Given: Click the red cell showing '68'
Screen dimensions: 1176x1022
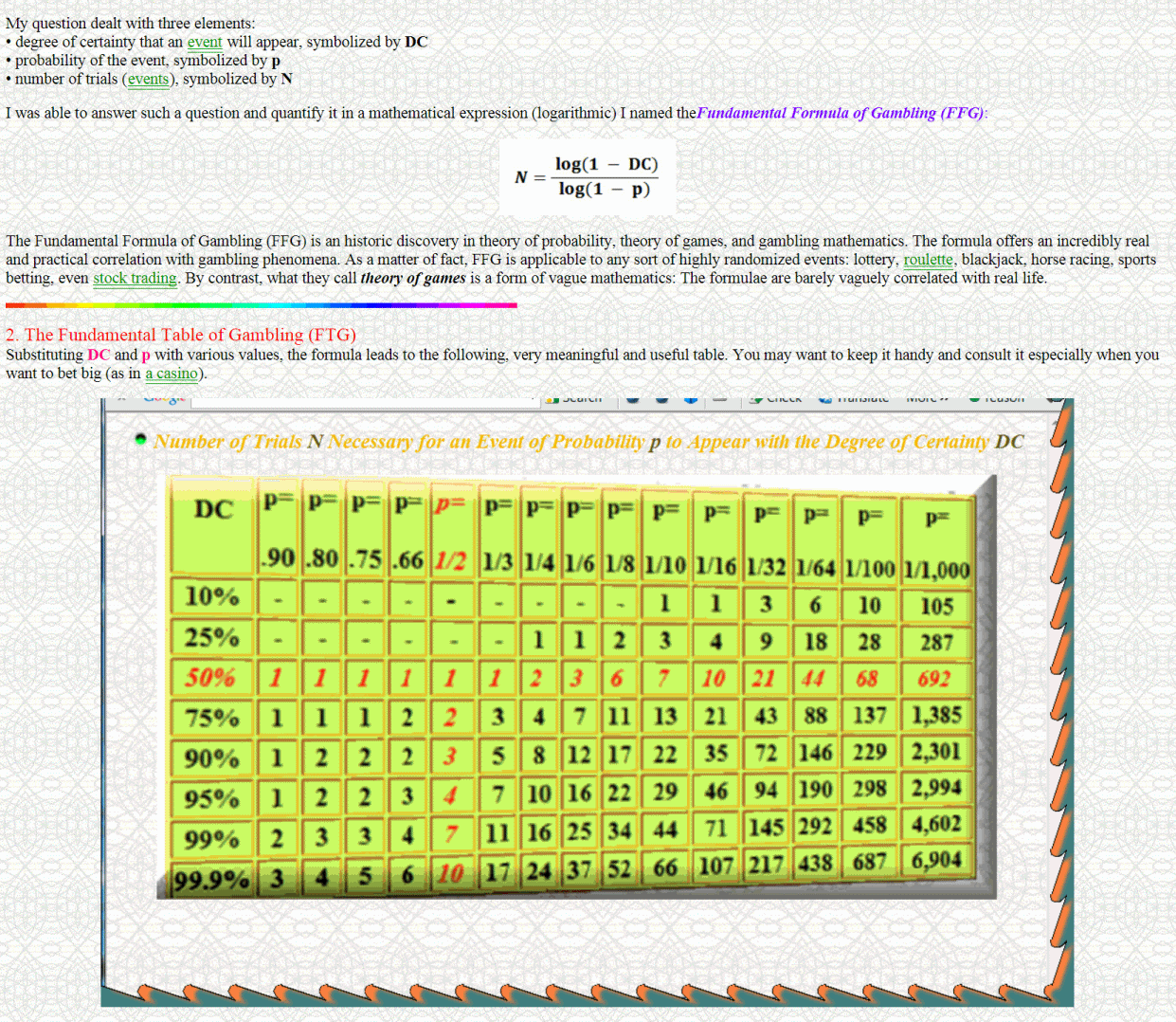Looking at the screenshot, I should (867, 679).
